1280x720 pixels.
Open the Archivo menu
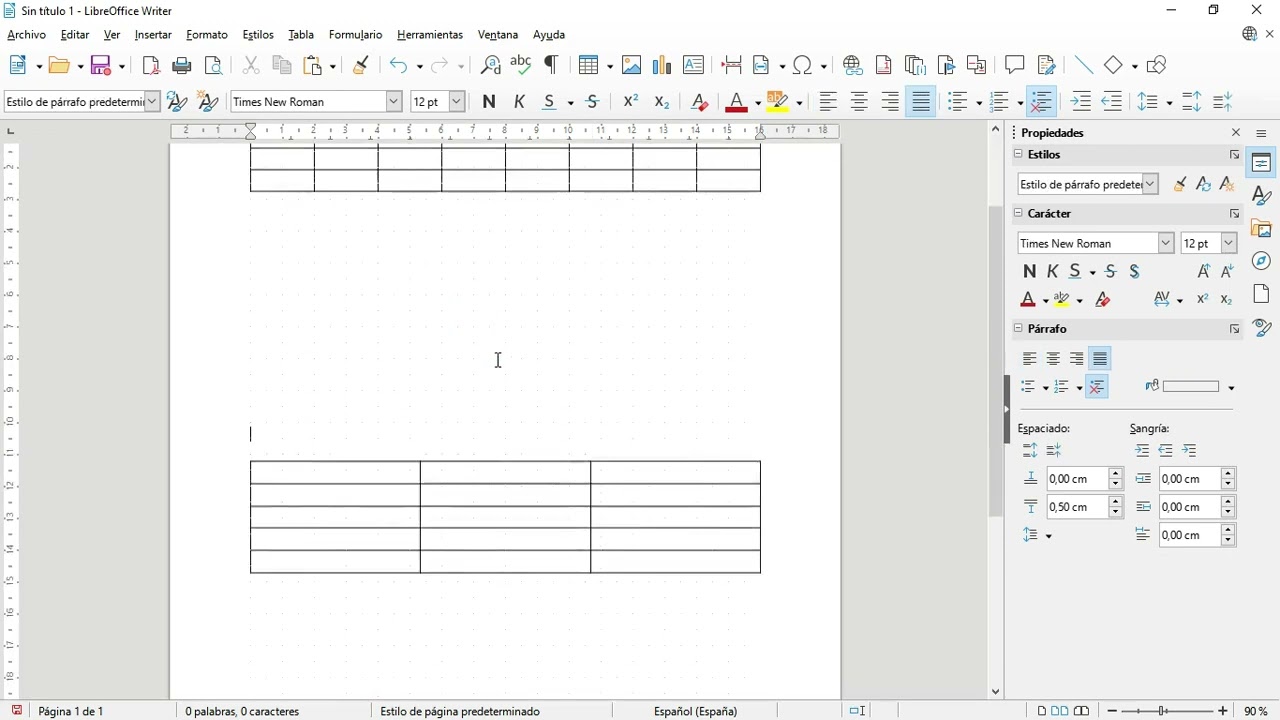[x=26, y=35]
